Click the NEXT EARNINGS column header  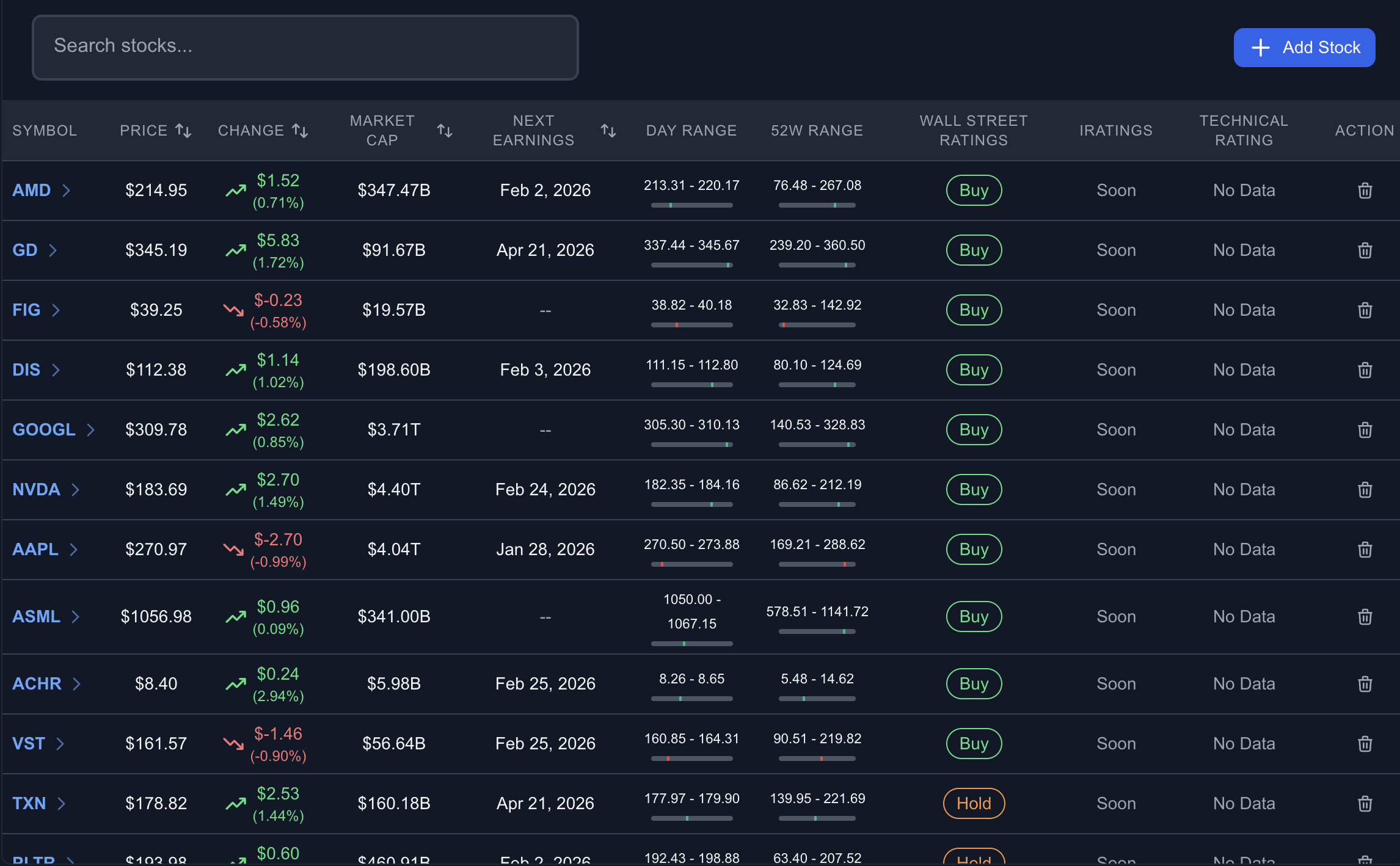pos(533,130)
